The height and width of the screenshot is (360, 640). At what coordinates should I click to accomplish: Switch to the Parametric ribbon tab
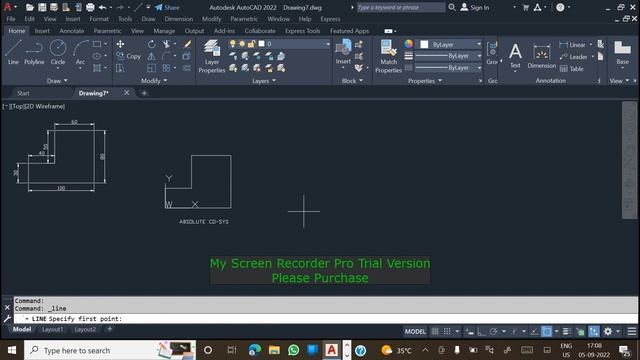[107, 31]
